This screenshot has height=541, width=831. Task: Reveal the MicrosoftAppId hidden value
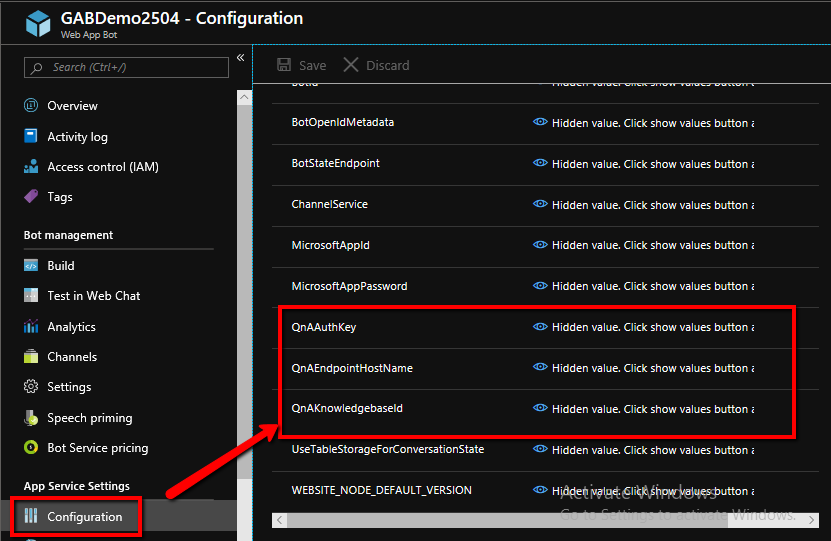tap(540, 244)
